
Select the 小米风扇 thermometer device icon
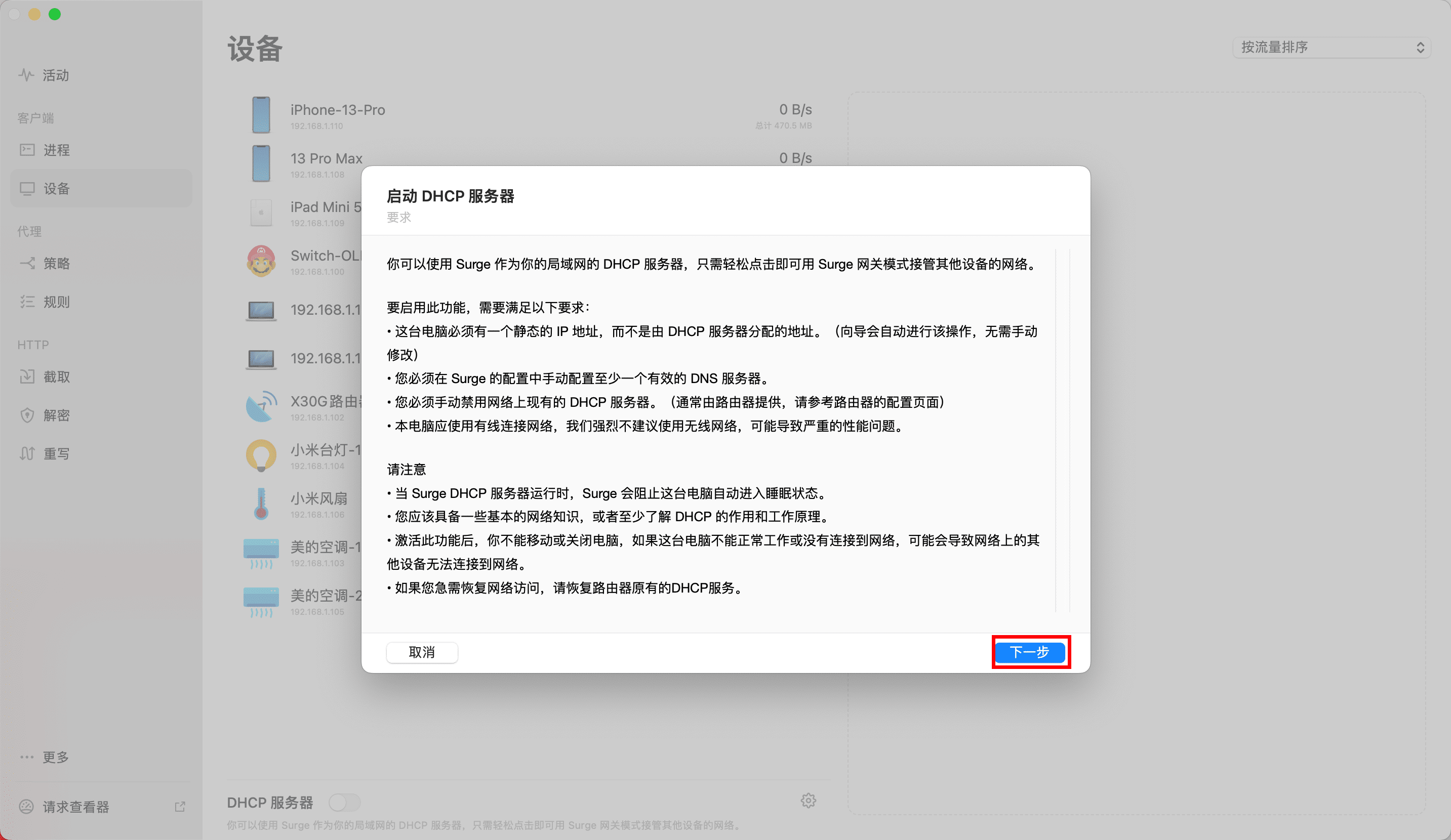[x=261, y=504]
